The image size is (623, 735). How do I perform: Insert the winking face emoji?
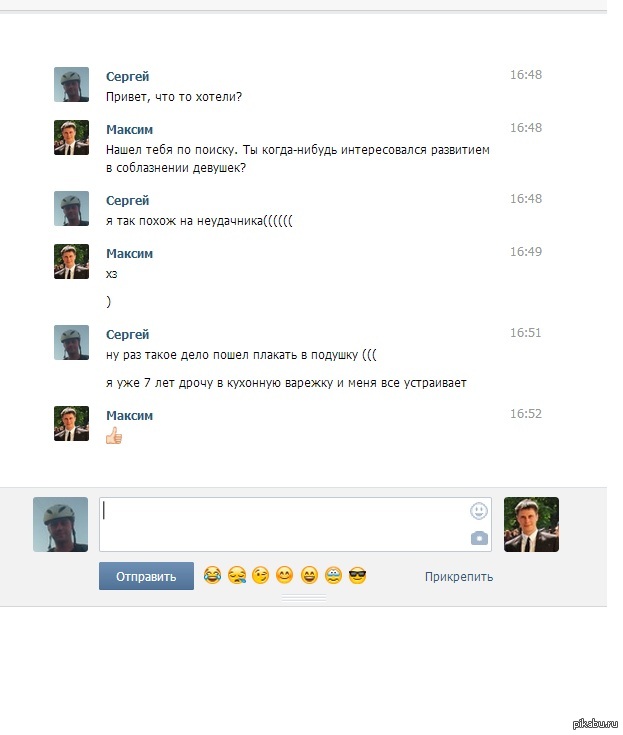261,575
